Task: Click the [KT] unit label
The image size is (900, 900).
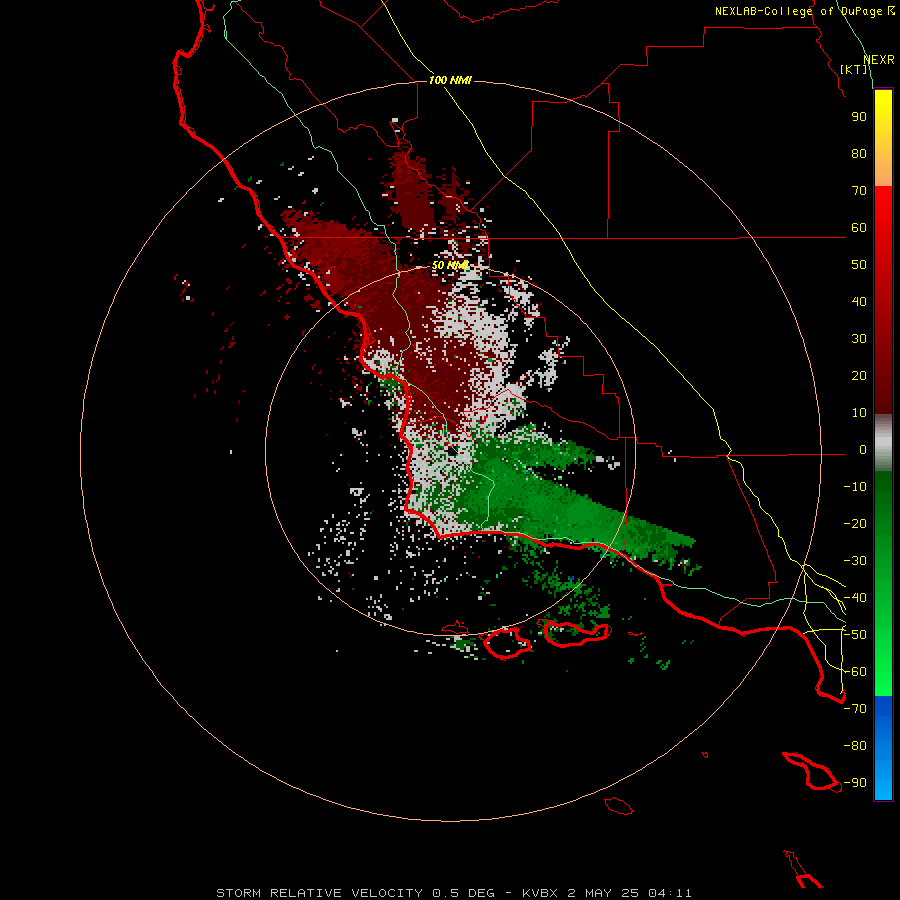Action: 854,69
